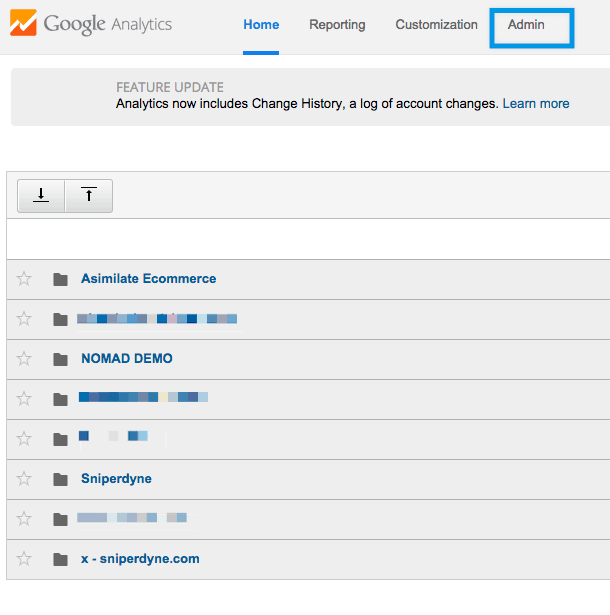610x615 pixels.
Task: Open the blurred account link below Sniperdyne
Action: (x=132, y=518)
